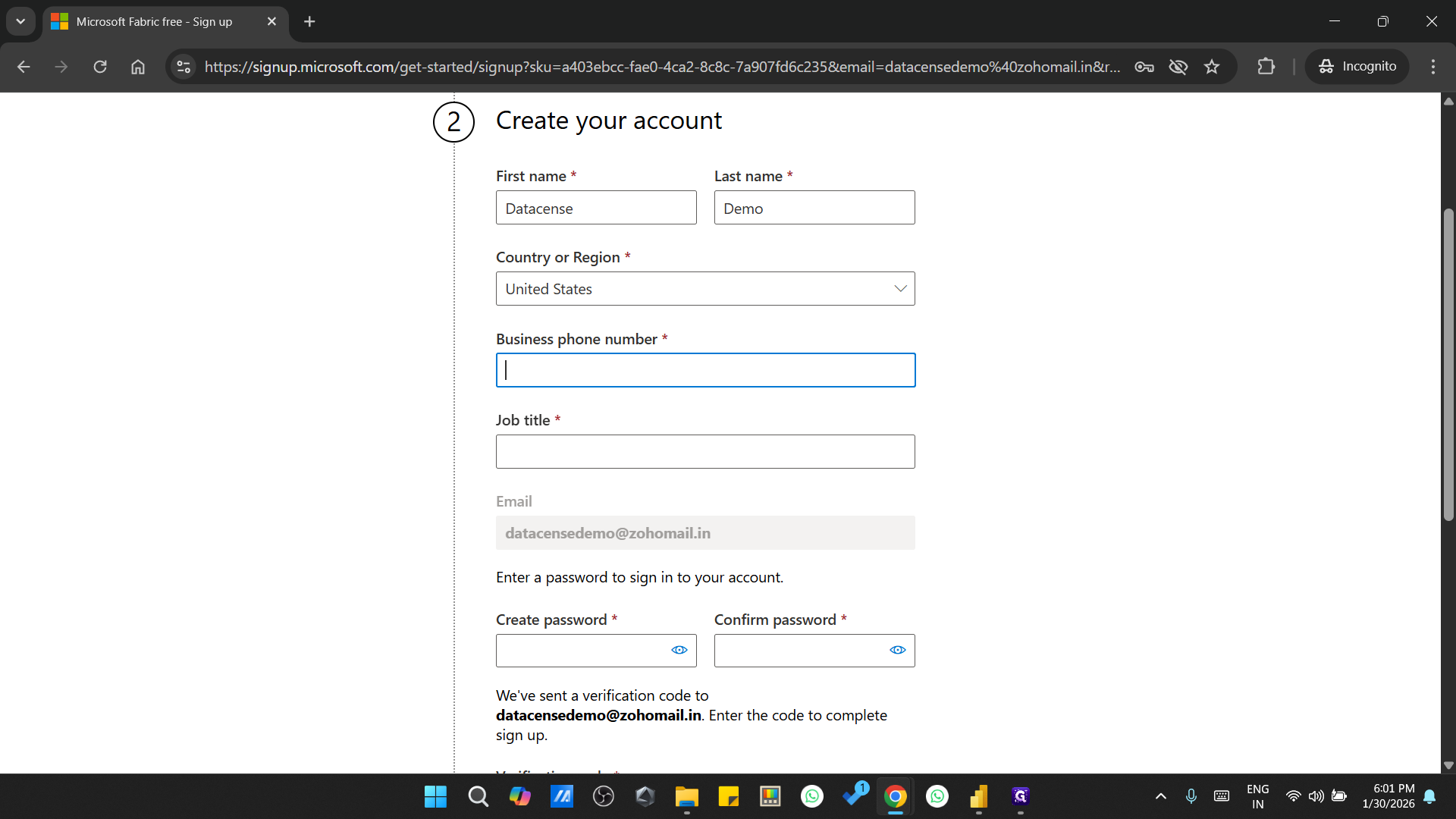The width and height of the screenshot is (1456, 819).
Task: Open the tab search chevron
Action: pyautogui.click(x=20, y=21)
